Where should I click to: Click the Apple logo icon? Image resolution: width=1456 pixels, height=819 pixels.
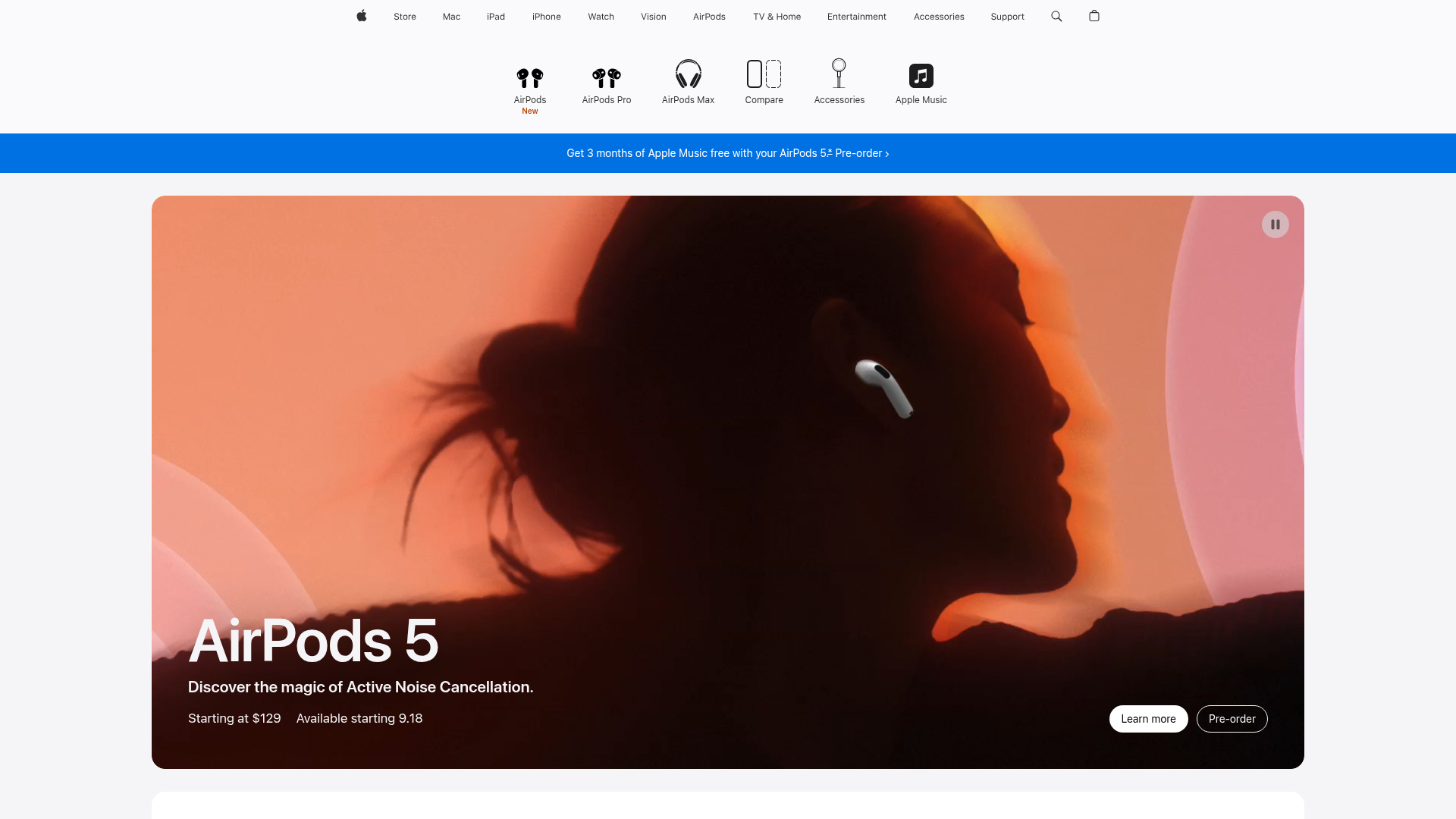pos(362,16)
